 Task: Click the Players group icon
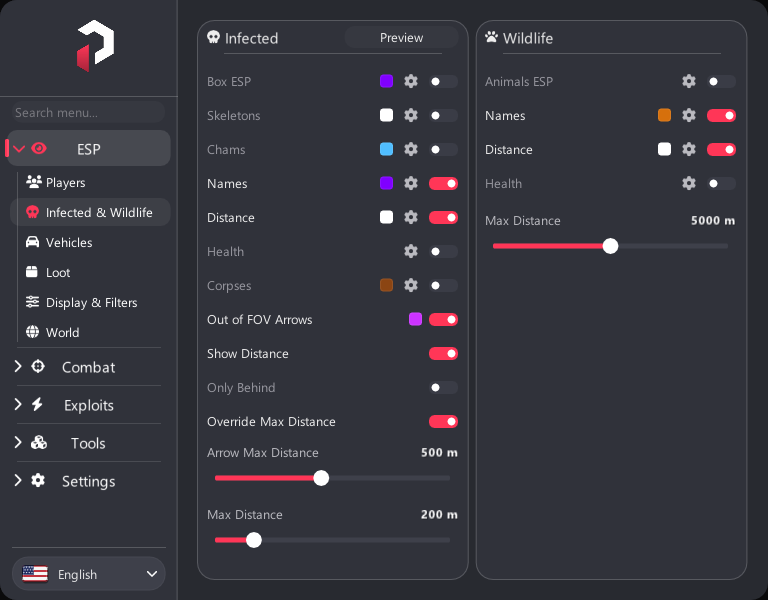point(33,182)
